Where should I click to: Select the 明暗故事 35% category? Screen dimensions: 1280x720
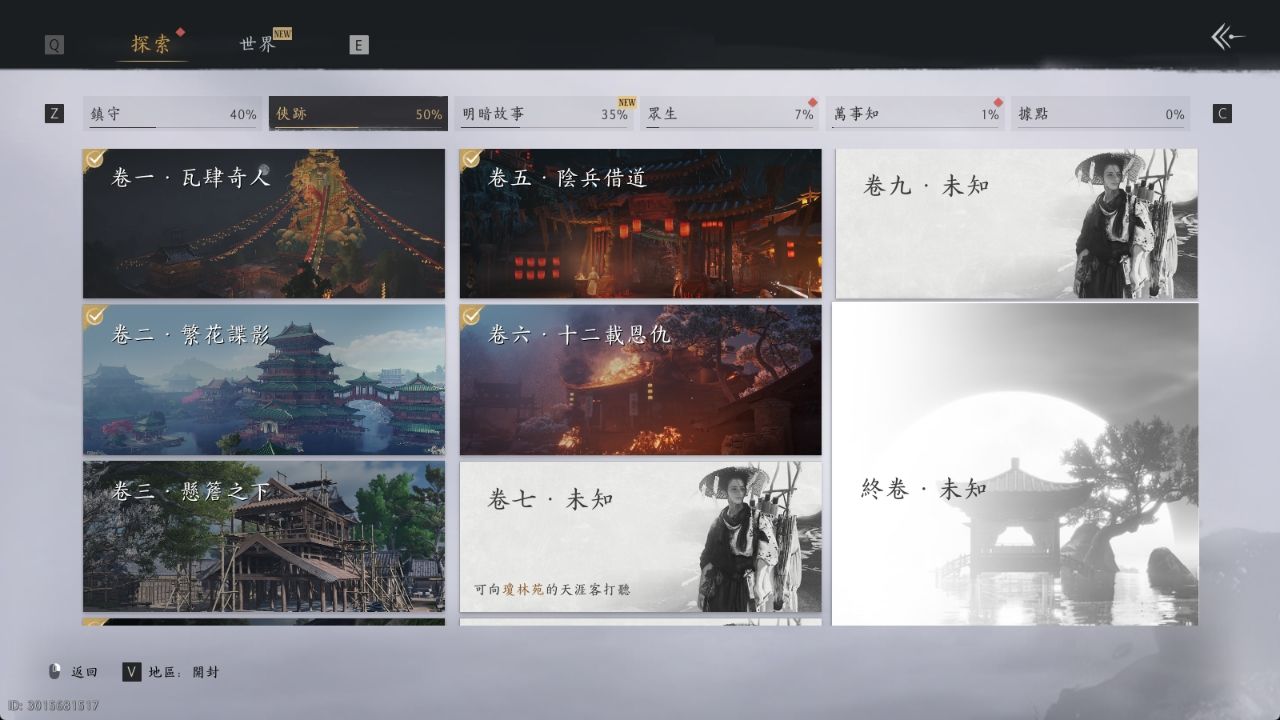click(545, 114)
